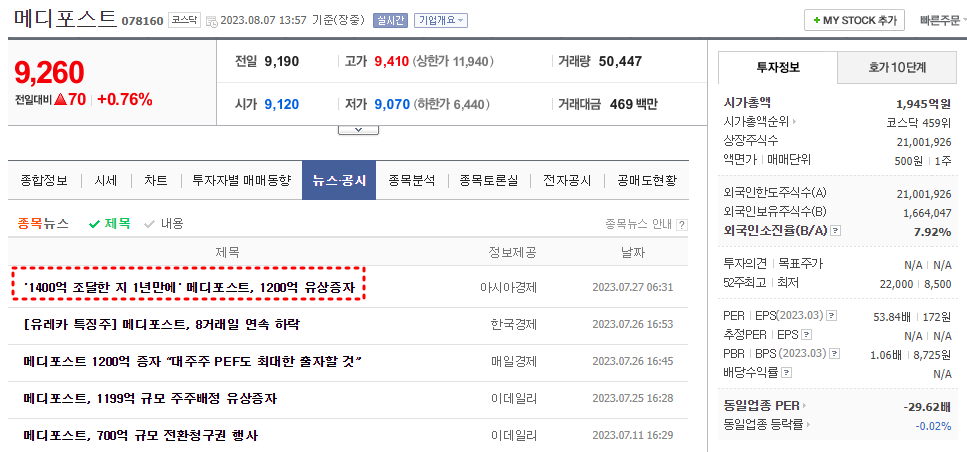Click the 외국인보유주식수 value 1,664,047
The height and width of the screenshot is (452, 967).
[926, 213]
